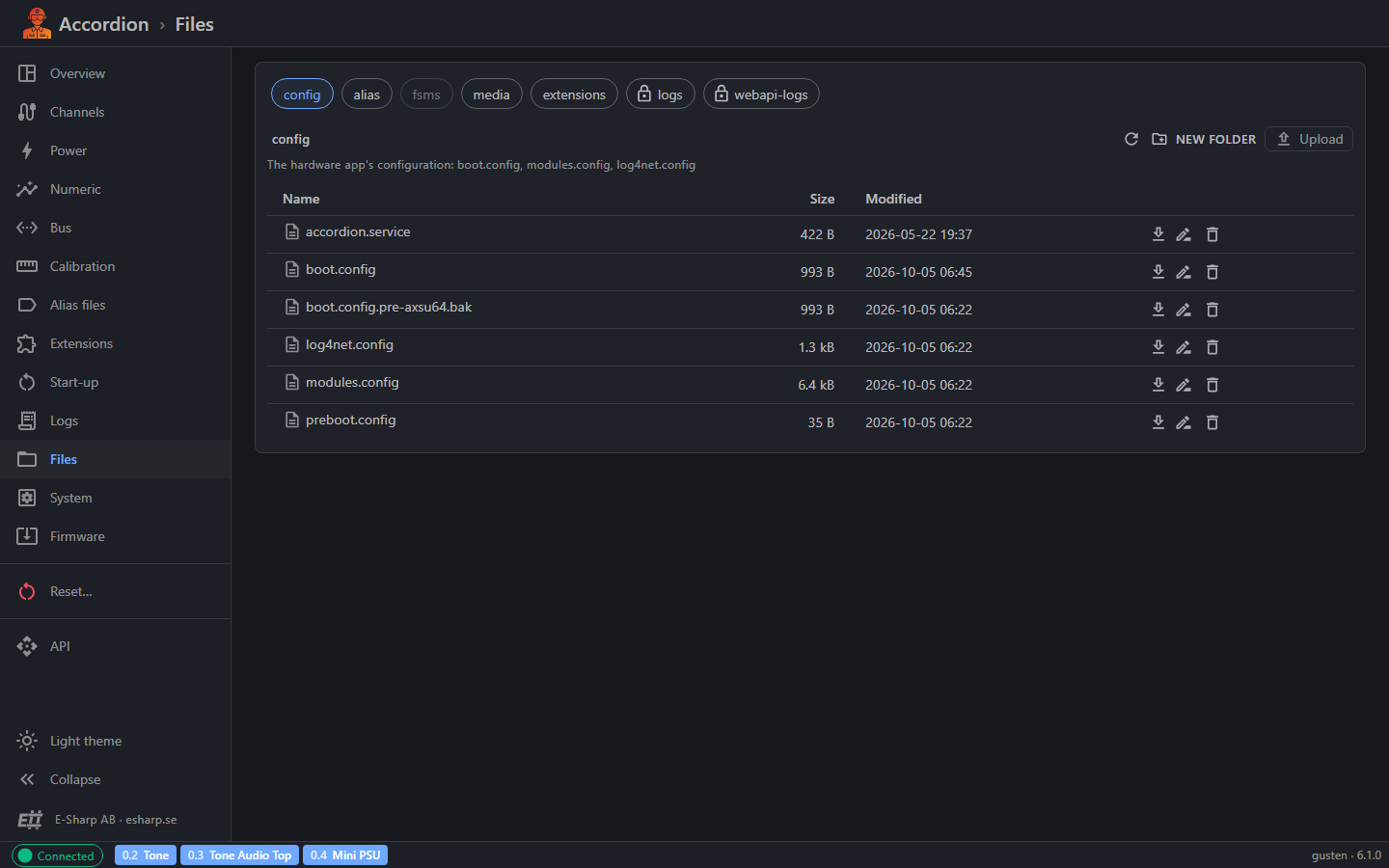
Task: Edit modules.config with the pencil icon
Action: coord(1184,385)
